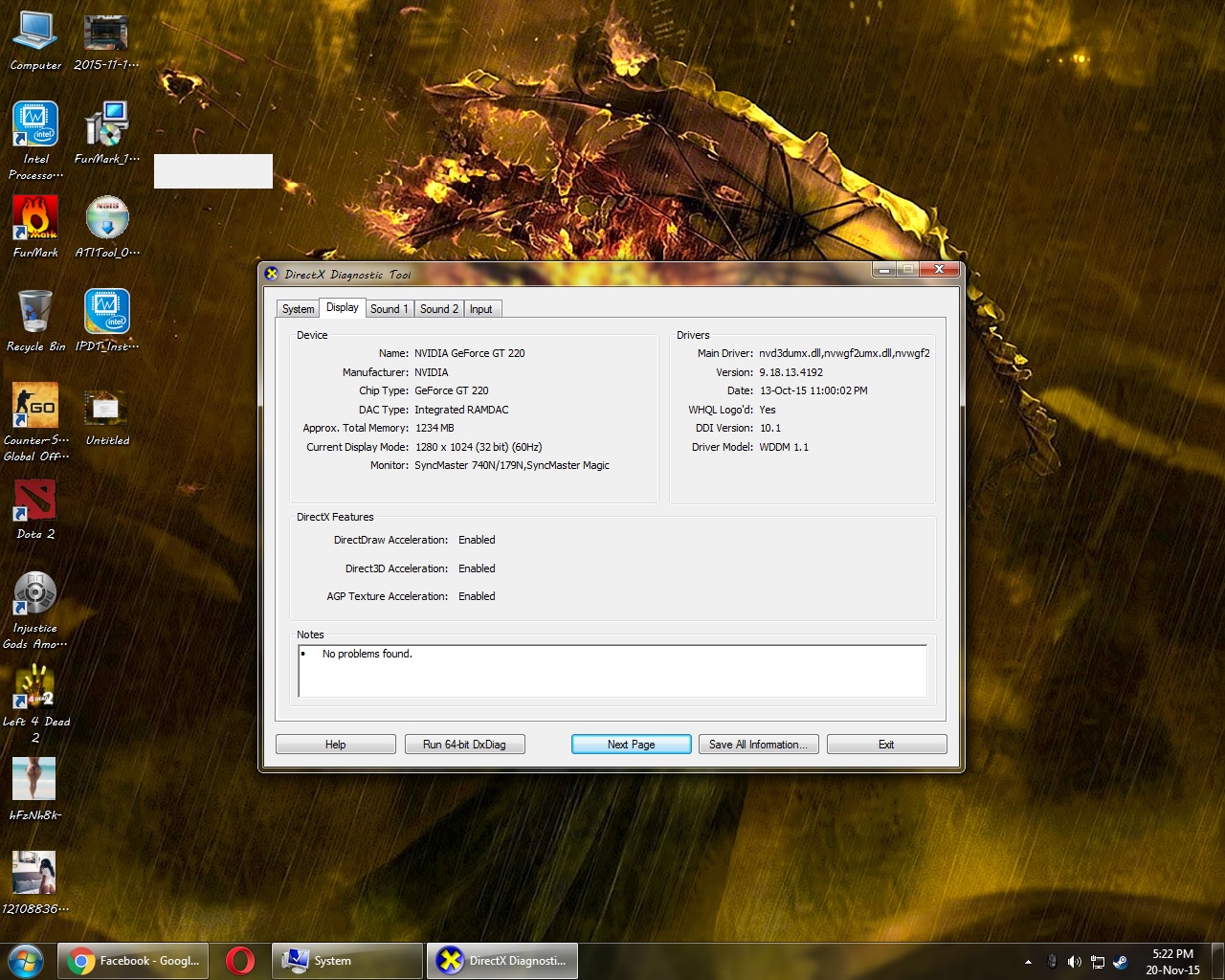
Task: Select the FurMark_1 installer icon
Action: tap(106, 133)
